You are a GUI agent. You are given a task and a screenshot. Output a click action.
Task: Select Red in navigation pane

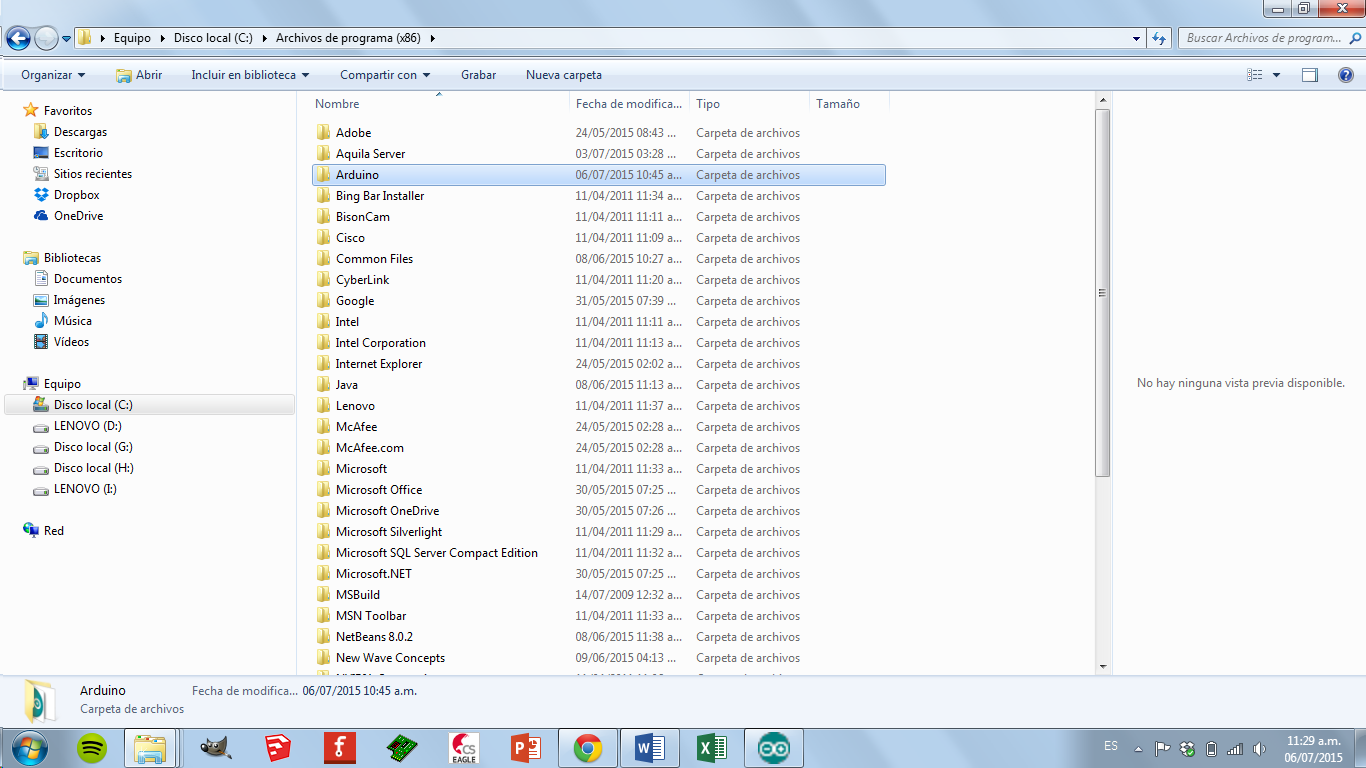(x=54, y=531)
